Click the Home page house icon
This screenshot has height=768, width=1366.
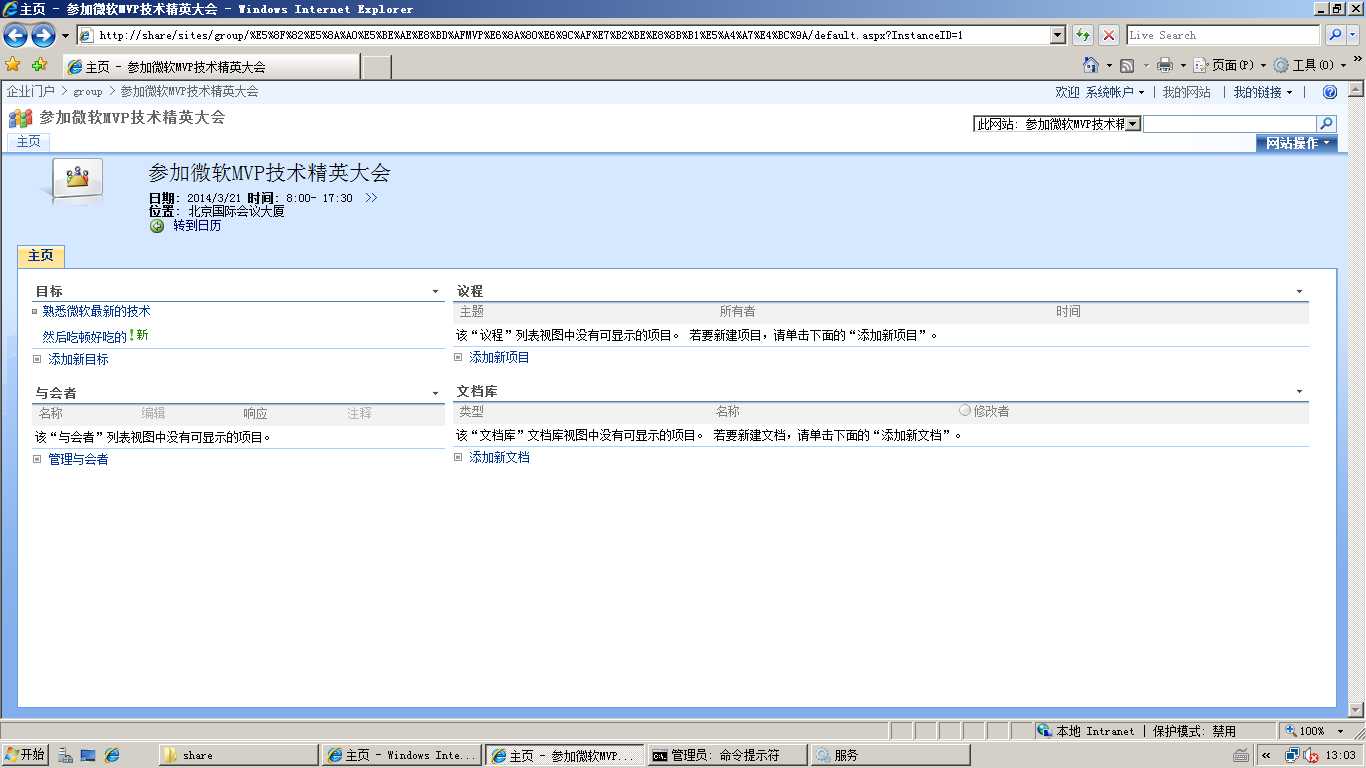(1091, 65)
